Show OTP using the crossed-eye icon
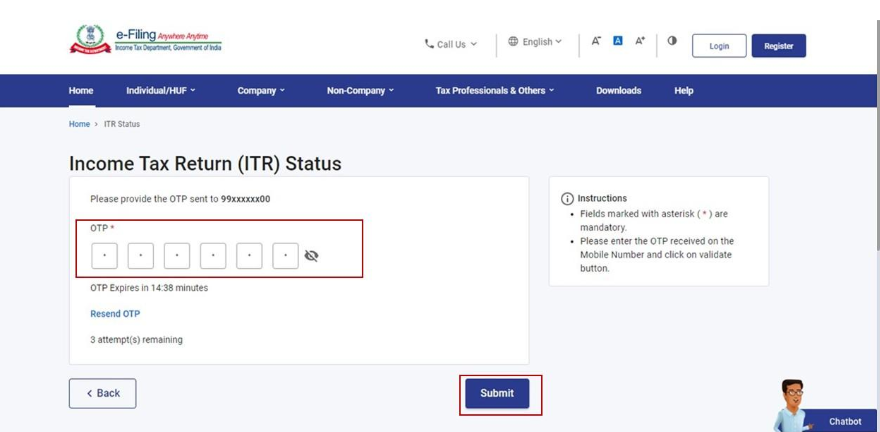 click(311, 256)
